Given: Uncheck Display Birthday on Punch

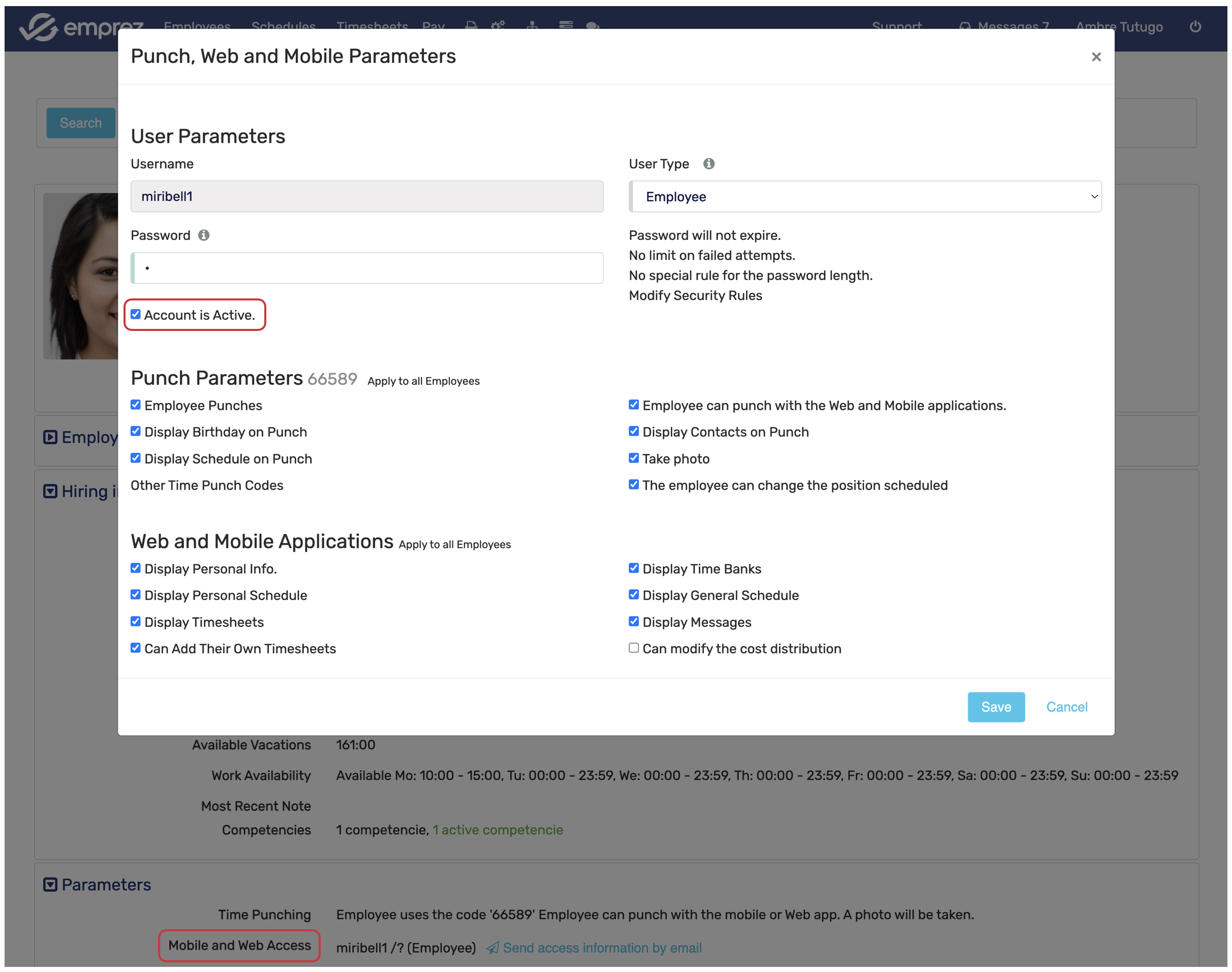Looking at the screenshot, I should tap(135, 432).
